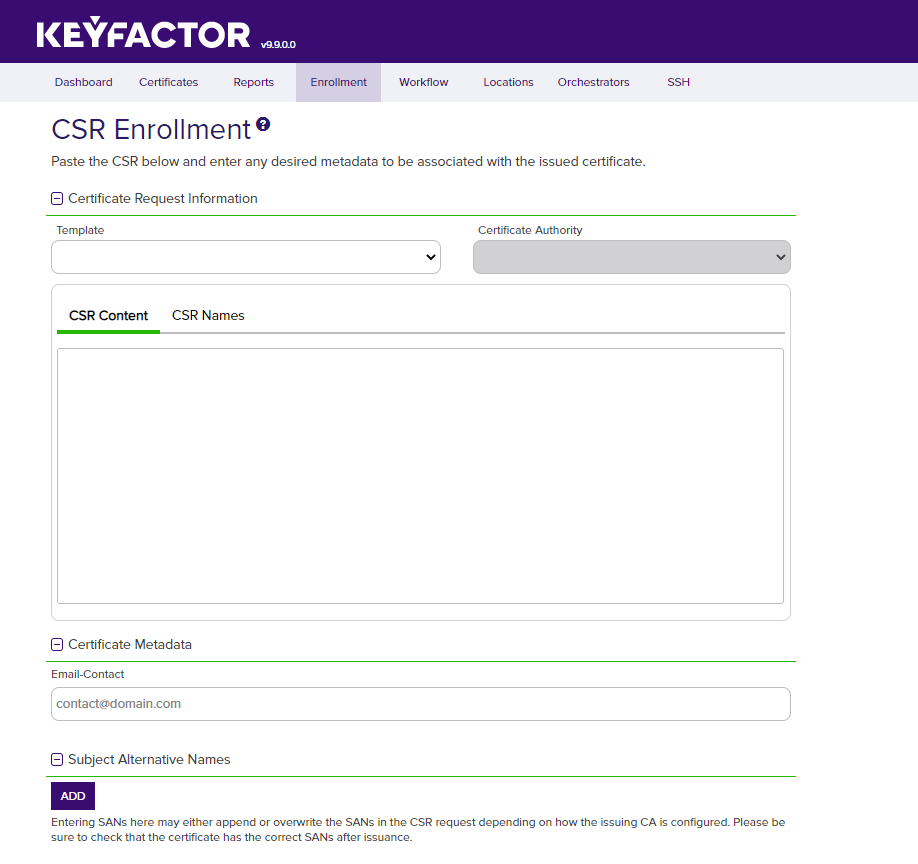This screenshot has height=864, width=918.
Task: Open the SSH menu
Action: 678,82
